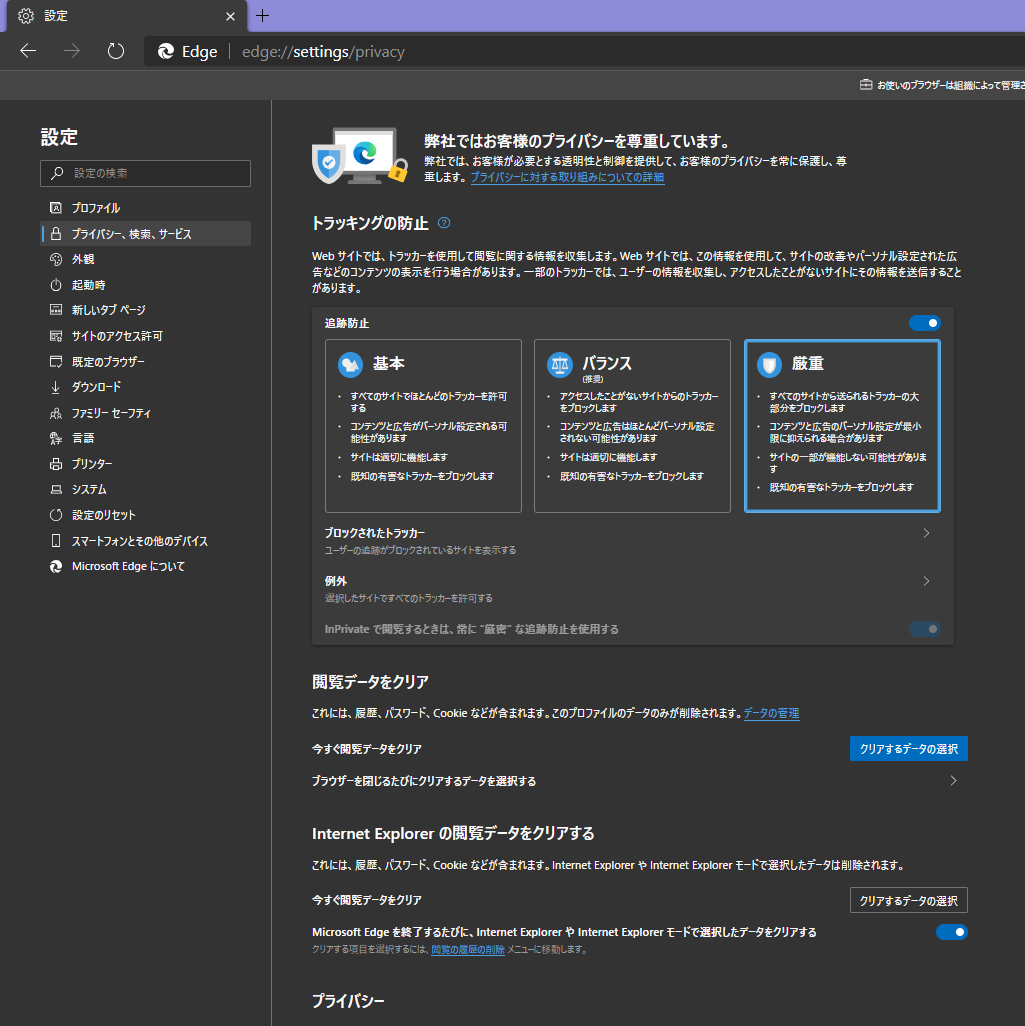Click the 設定 browser tab

127,16
